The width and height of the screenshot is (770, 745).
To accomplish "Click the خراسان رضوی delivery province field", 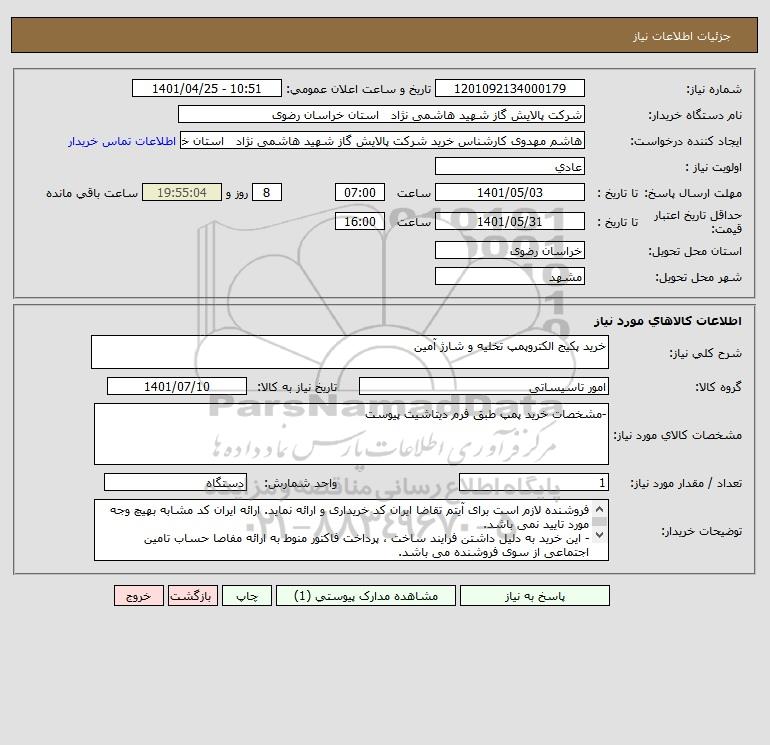I will pos(510,250).
